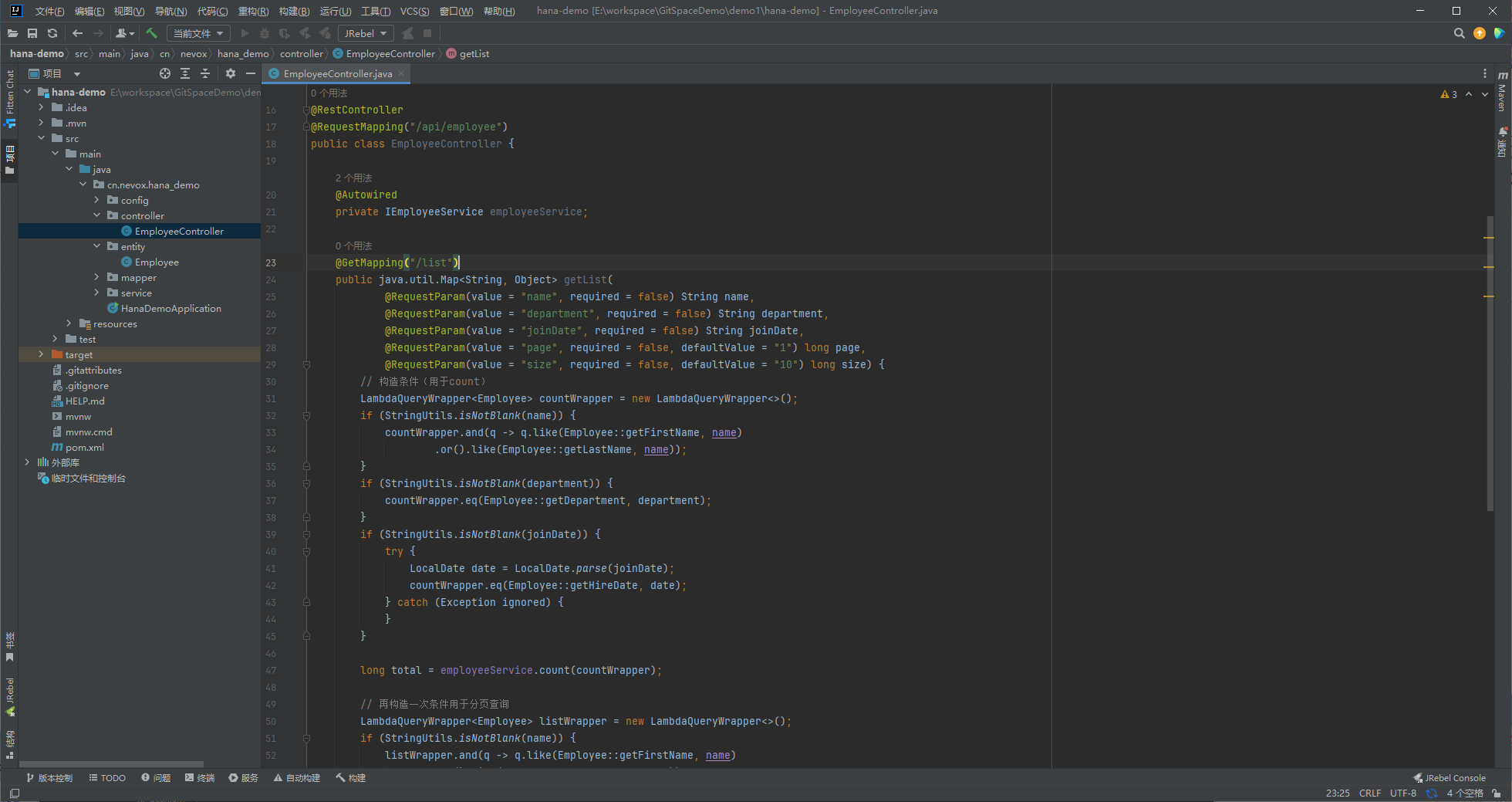This screenshot has width=1512, height=802.
Task: Select EmployeeController.java editor tab
Action: (x=337, y=73)
